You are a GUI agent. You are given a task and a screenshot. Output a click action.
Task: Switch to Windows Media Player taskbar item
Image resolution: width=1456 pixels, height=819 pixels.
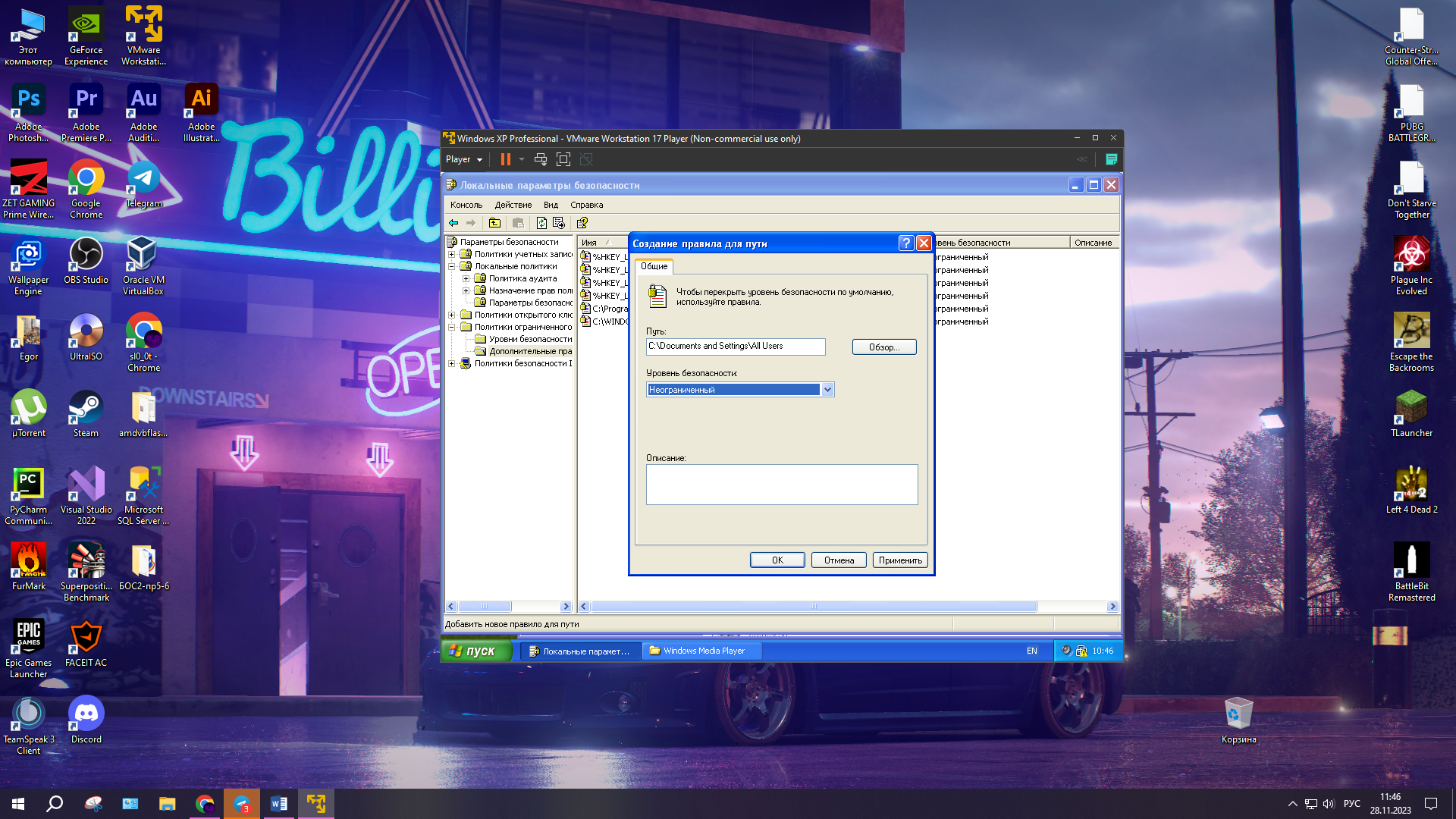pyautogui.click(x=701, y=651)
